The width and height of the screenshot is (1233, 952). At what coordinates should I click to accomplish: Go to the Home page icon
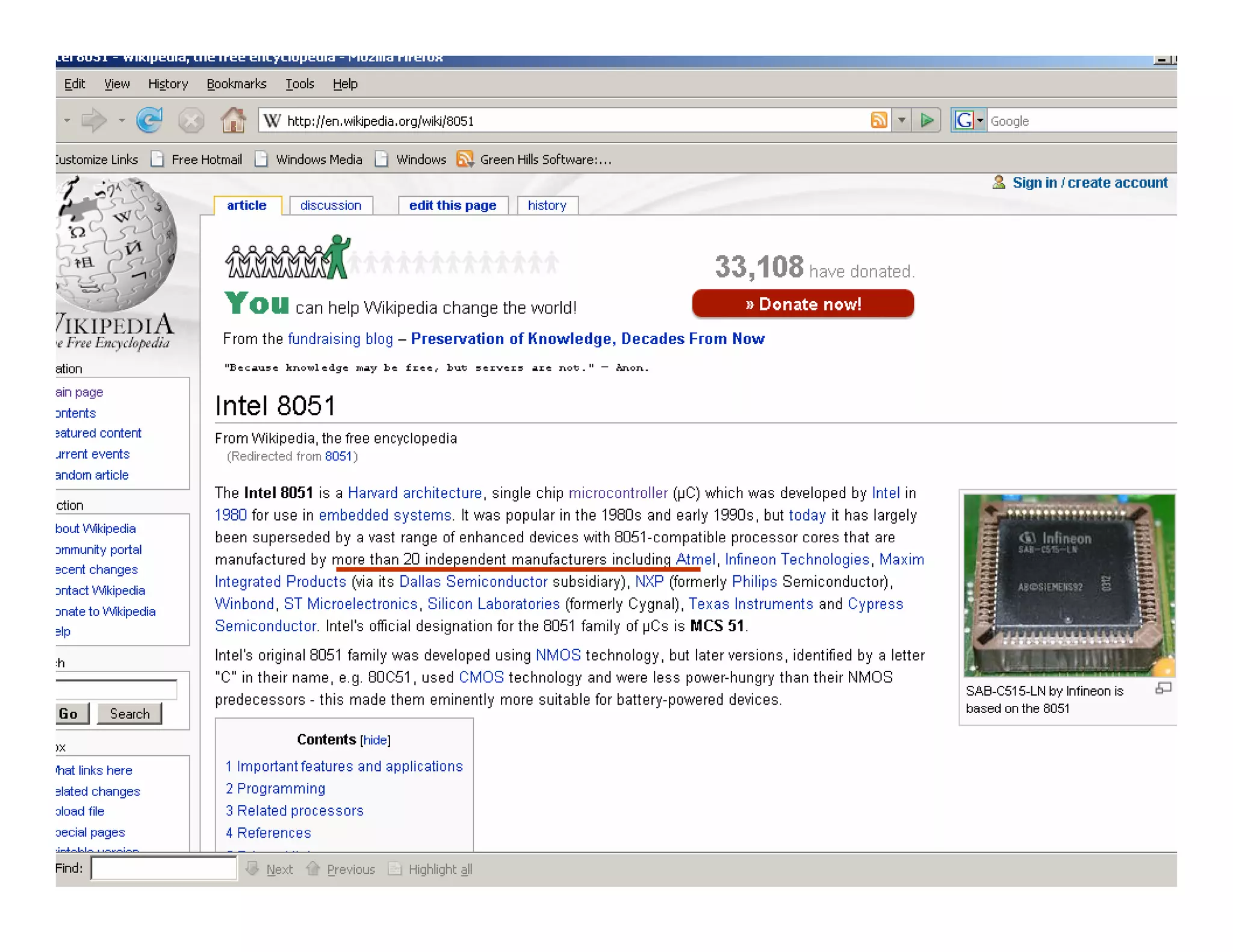pos(233,120)
